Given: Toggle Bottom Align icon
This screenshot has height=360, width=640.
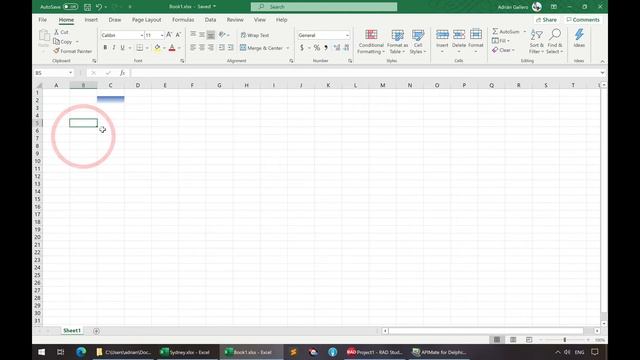Looking at the screenshot, I should [211, 35].
